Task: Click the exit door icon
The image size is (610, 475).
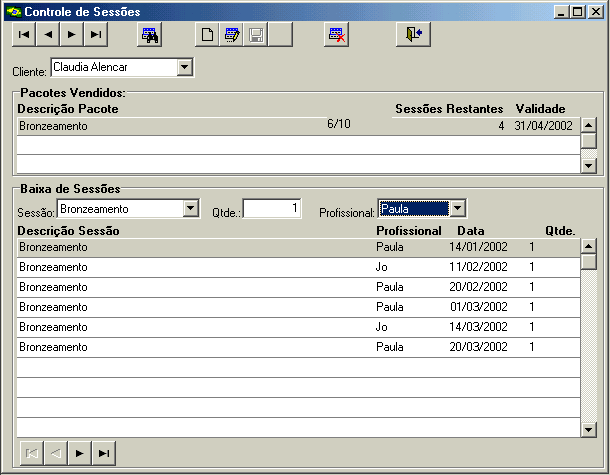Action: pyautogui.click(x=413, y=34)
